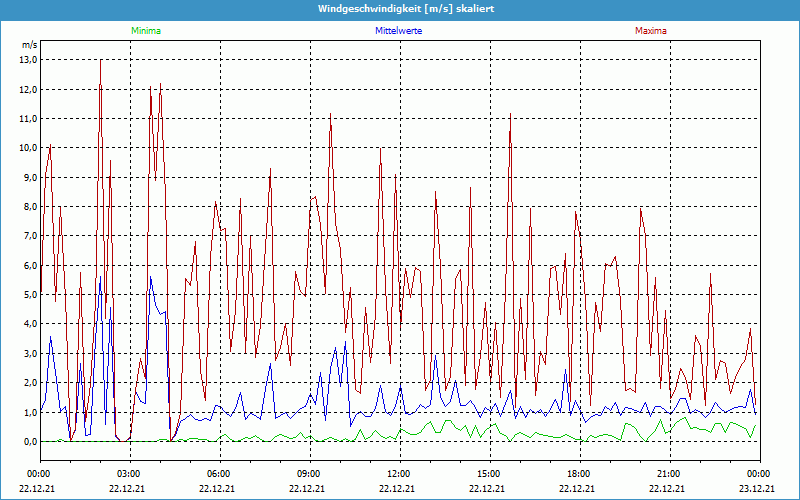Click the 23.12.21 date label
Viewport: 800px width, 500px height.
[x=759, y=489]
